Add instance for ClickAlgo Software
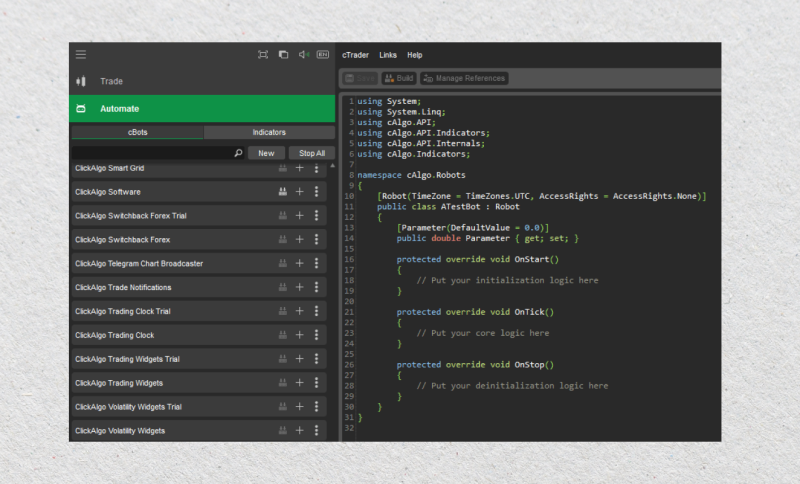 click(299, 192)
